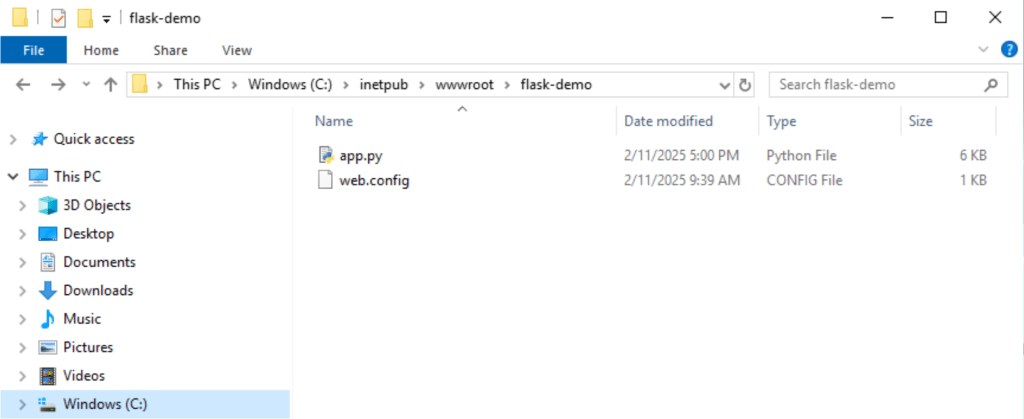Go up to the parent folder

[x=110, y=85]
